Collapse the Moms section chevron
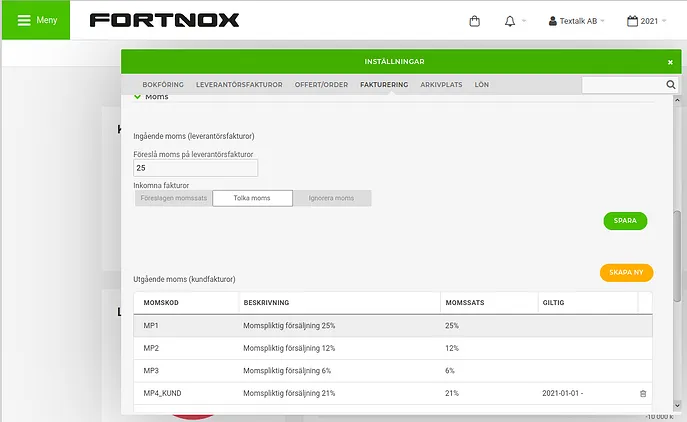This screenshot has width=687, height=422. click(x=137, y=96)
